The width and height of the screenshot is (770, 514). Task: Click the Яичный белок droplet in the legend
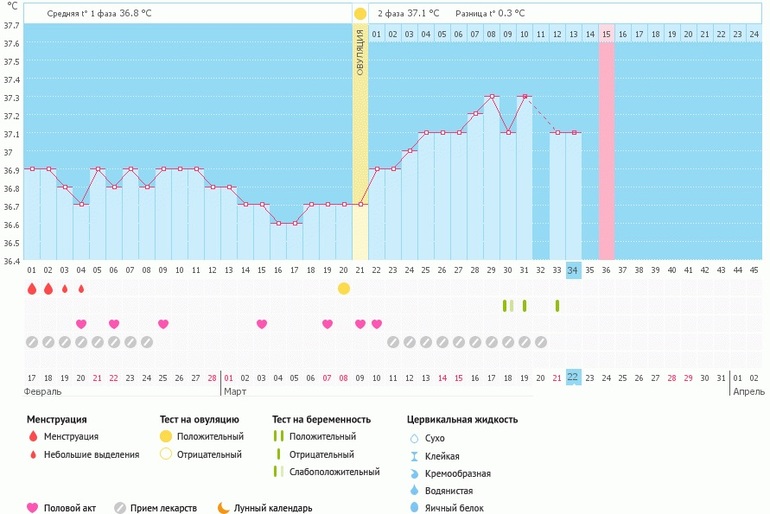[415, 508]
